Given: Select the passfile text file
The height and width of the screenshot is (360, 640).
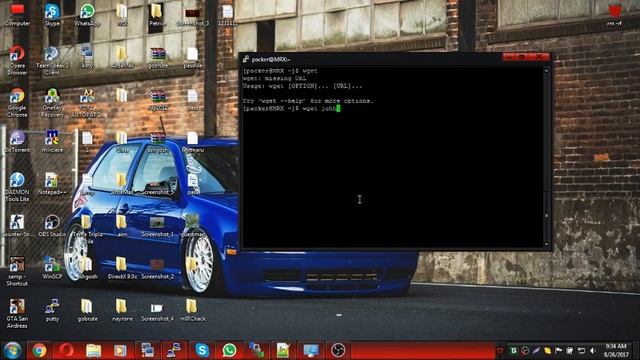Looking at the screenshot, I should pyautogui.click(x=192, y=58).
